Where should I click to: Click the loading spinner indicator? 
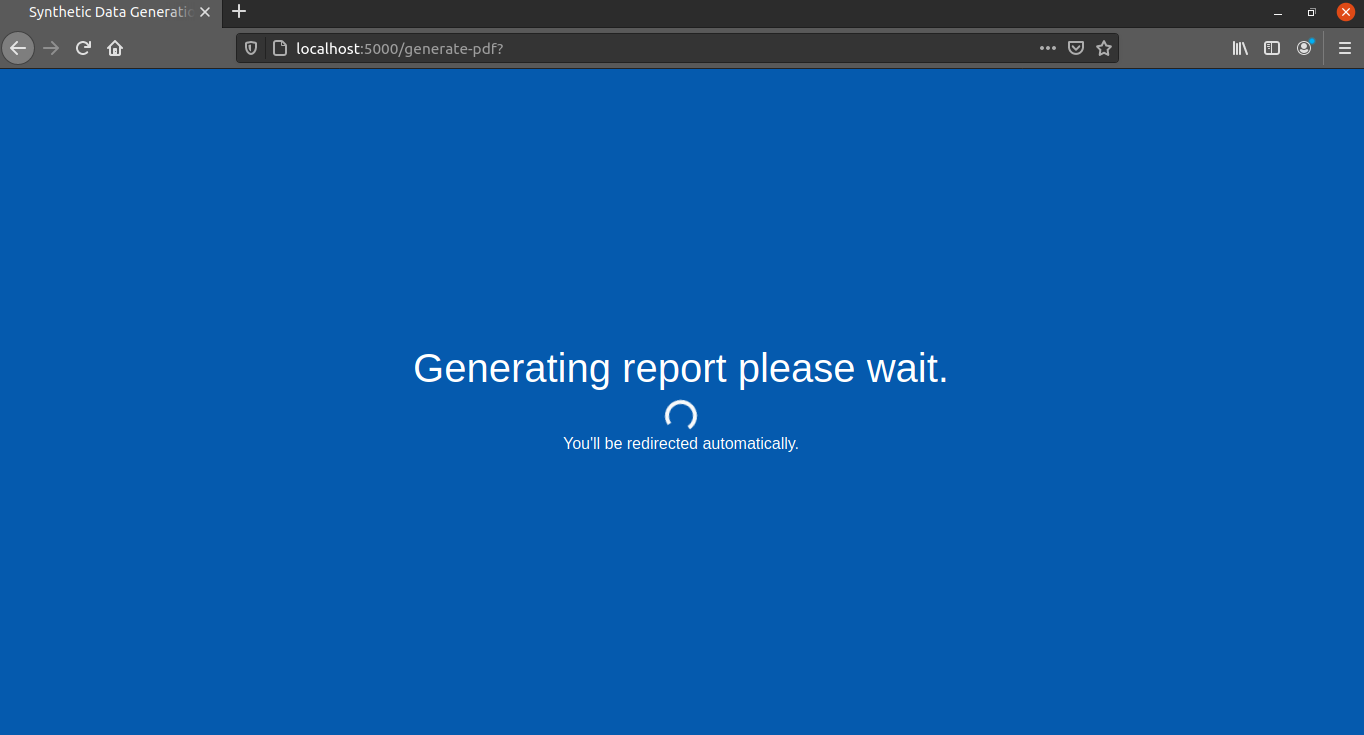681,416
